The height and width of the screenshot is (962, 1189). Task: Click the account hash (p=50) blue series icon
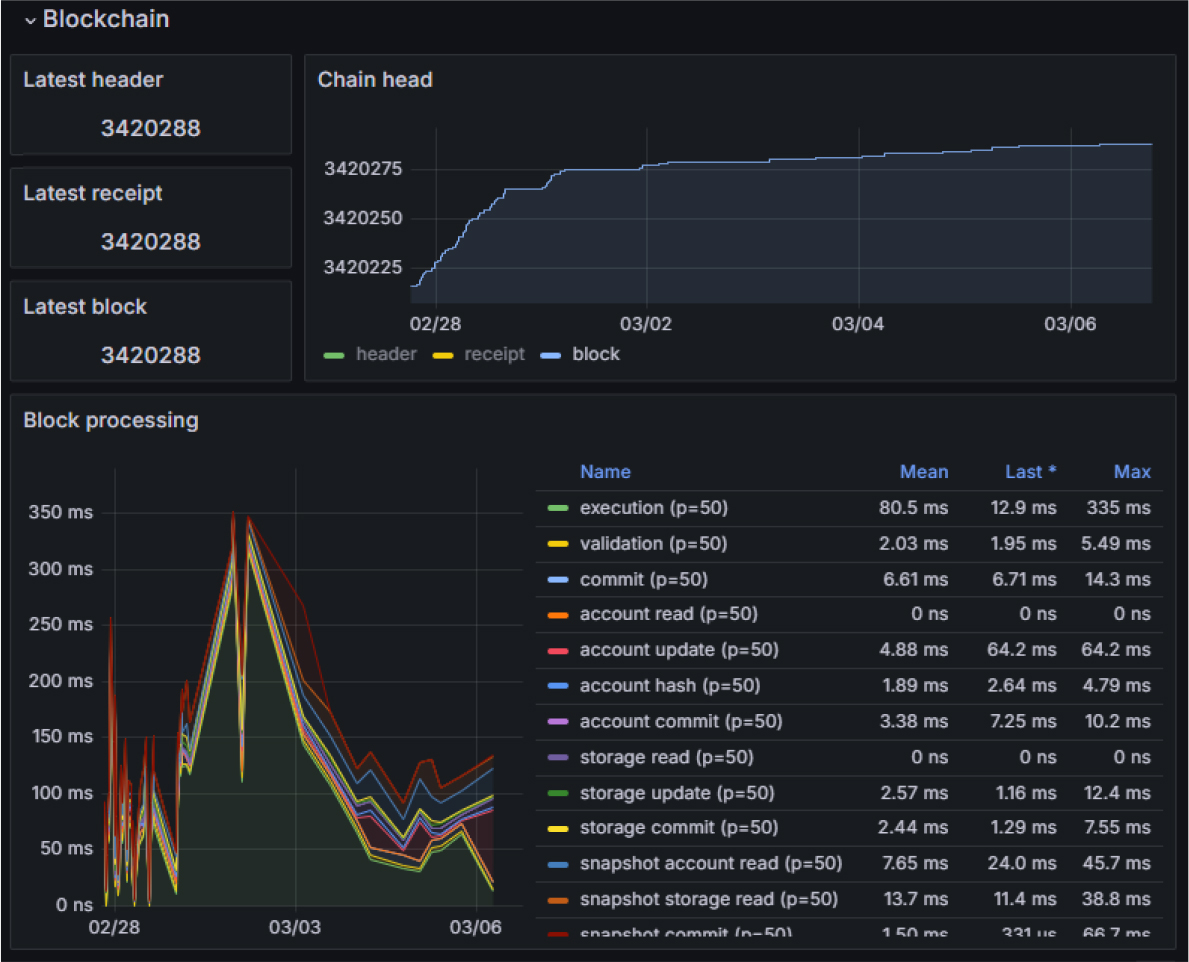click(558, 686)
